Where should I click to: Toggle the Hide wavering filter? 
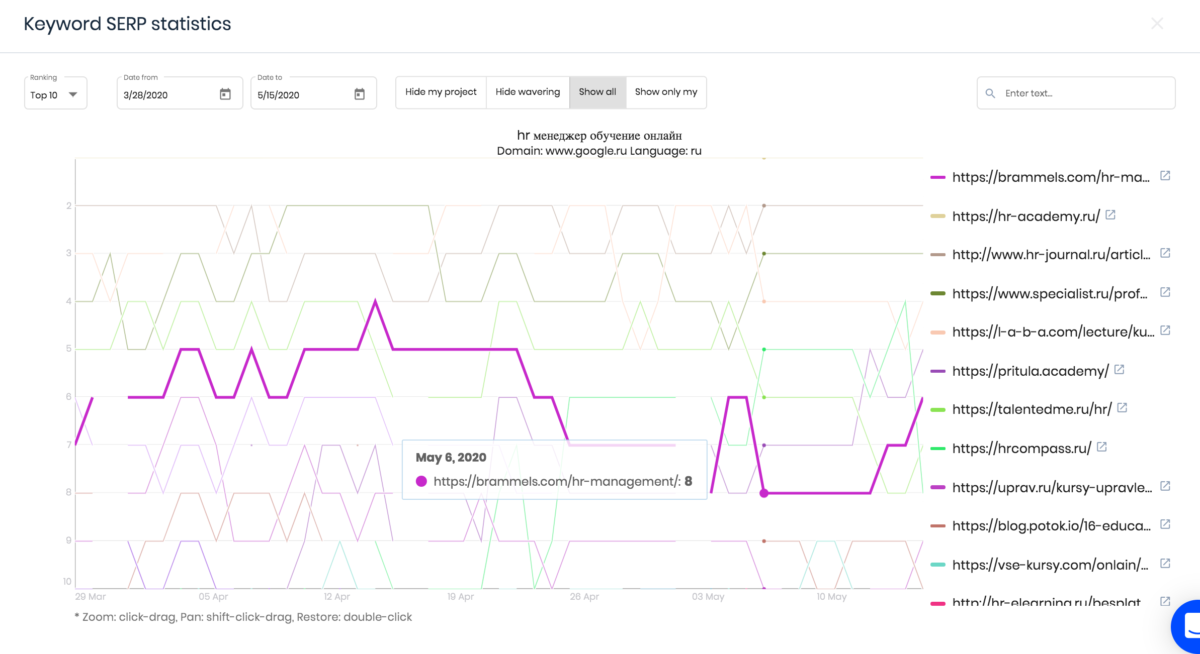[528, 92]
